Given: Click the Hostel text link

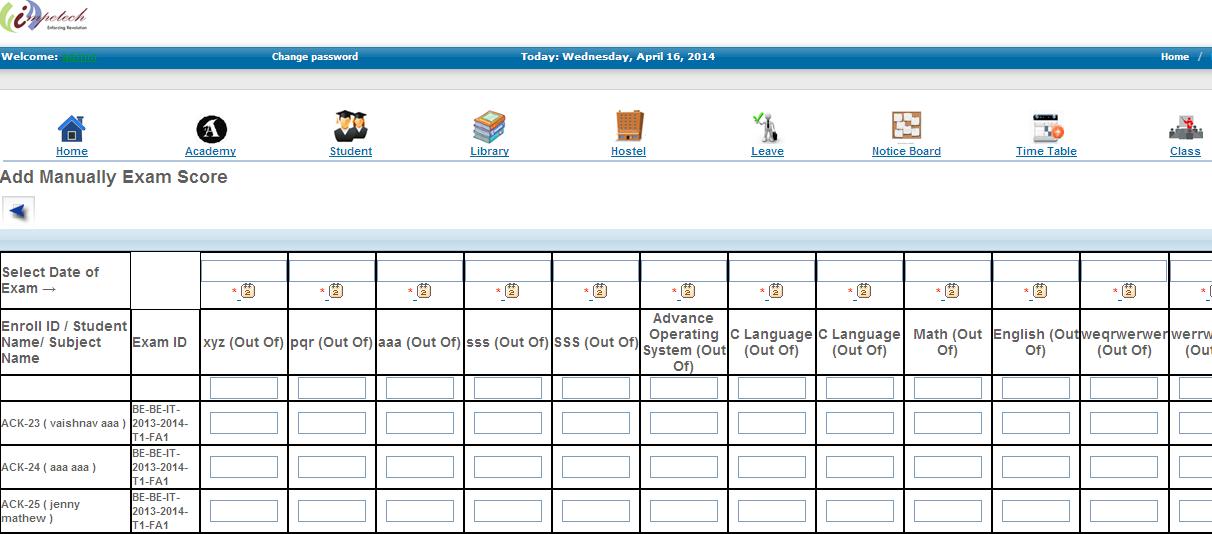Looking at the screenshot, I should (x=629, y=152).
